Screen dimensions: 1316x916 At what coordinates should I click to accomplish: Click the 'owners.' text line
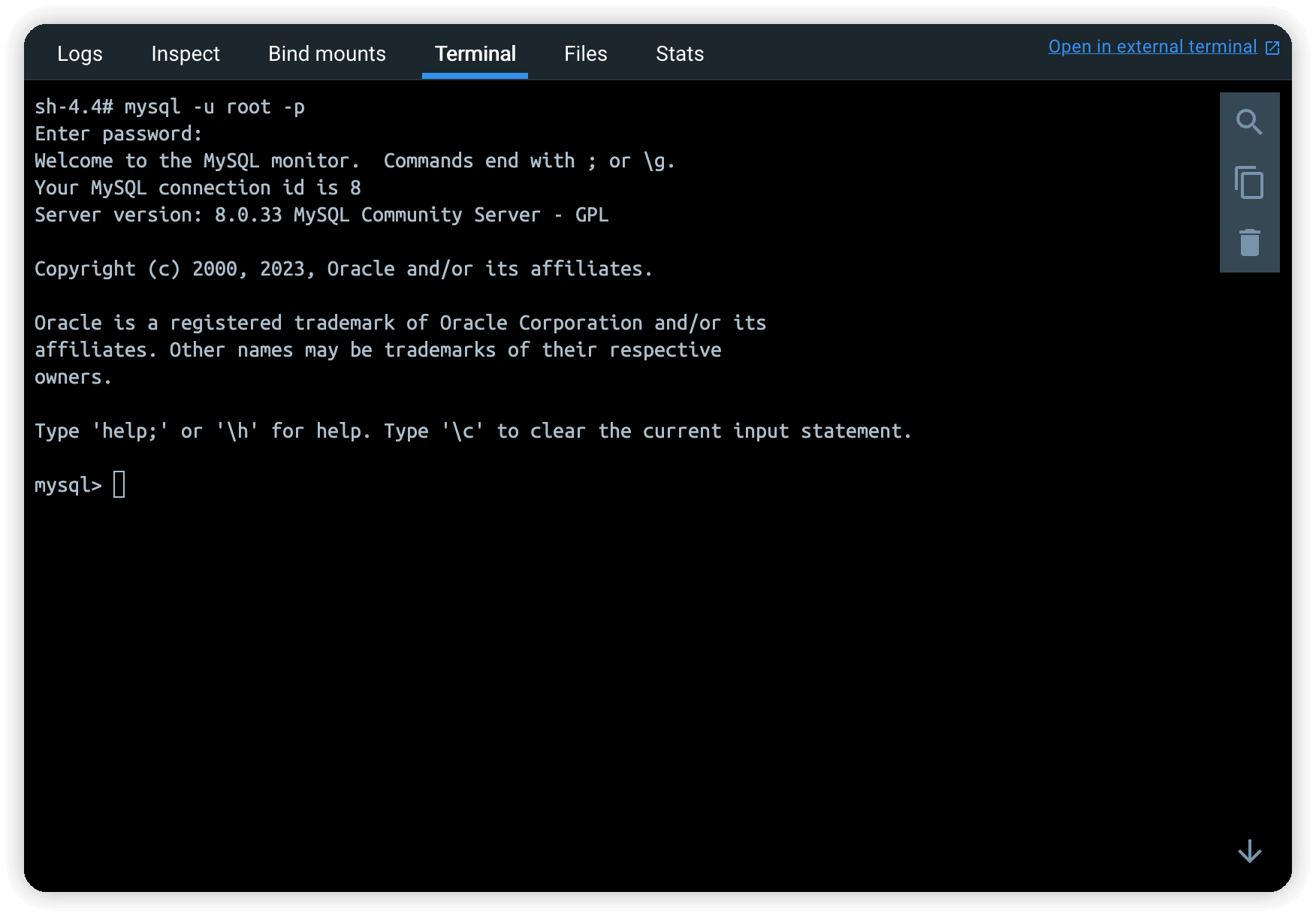[73, 378]
